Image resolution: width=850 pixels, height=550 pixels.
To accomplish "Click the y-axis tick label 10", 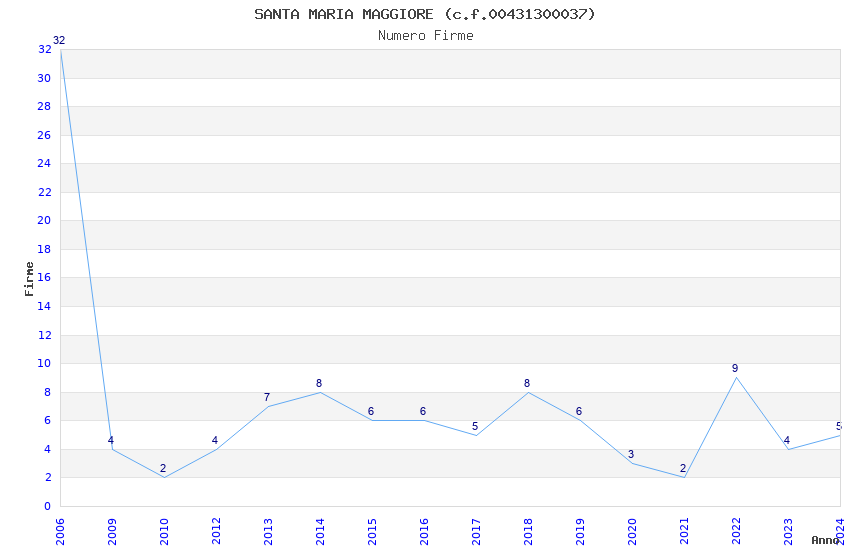I will tap(44, 364).
